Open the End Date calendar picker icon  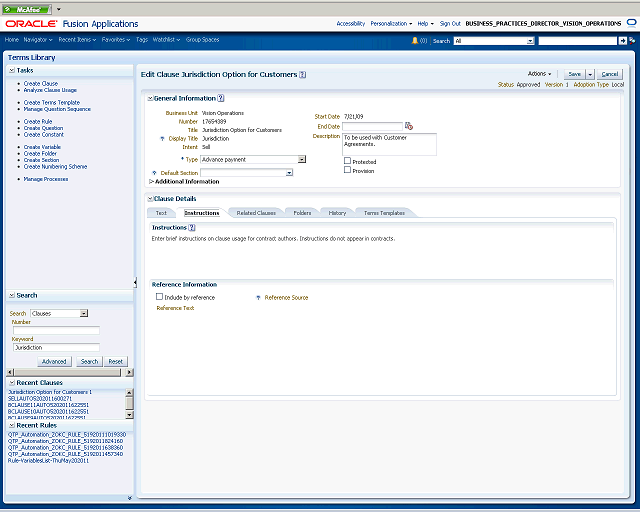coord(409,126)
